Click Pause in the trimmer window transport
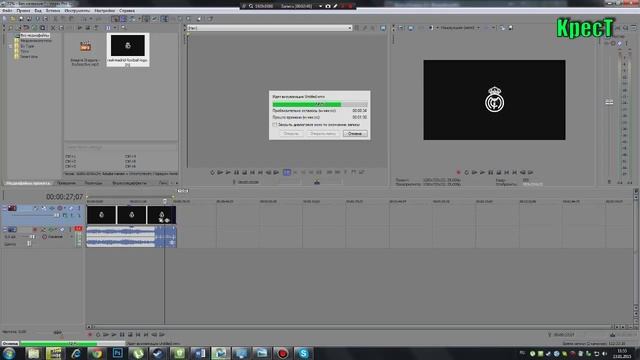640x360 pixels. (236, 173)
